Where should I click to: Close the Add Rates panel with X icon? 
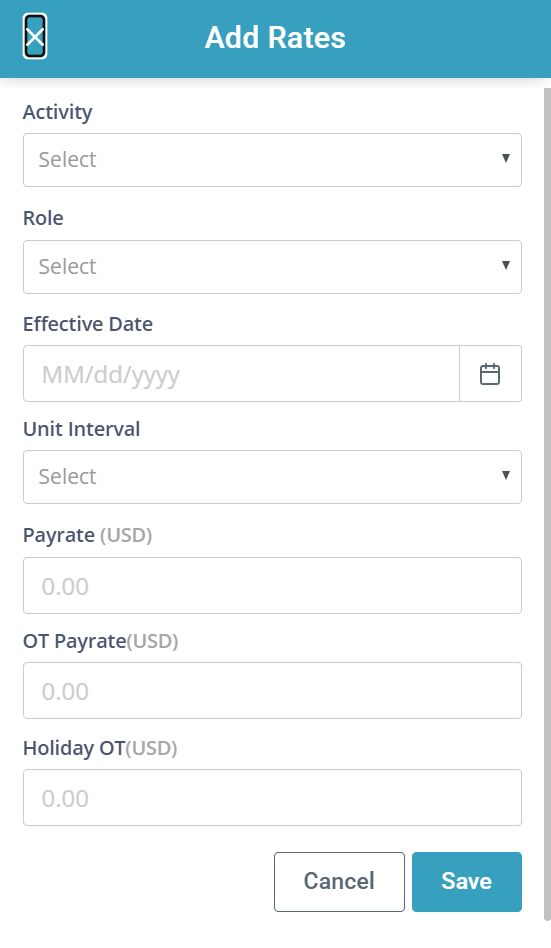tap(35, 37)
